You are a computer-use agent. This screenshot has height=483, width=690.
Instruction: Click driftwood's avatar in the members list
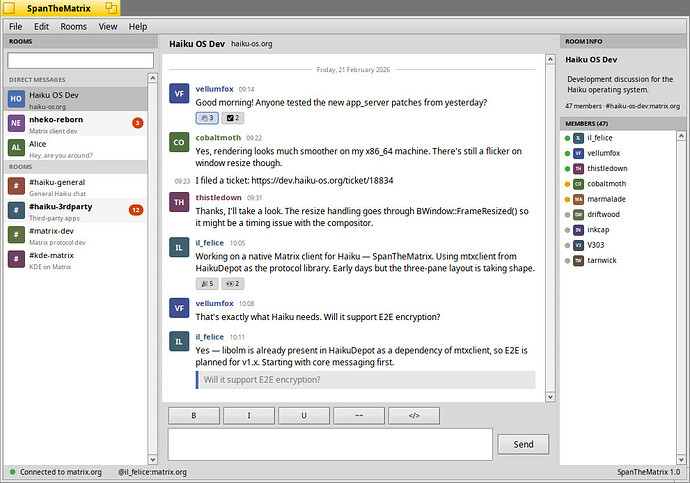(x=578, y=215)
